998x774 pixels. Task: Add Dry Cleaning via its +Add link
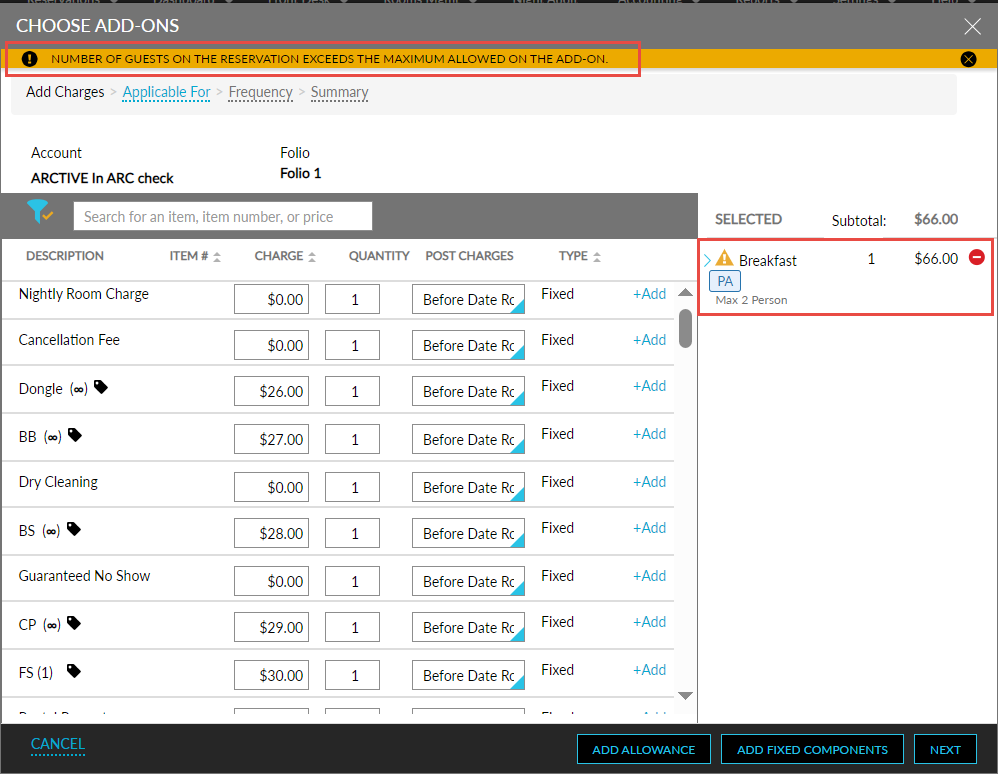[x=649, y=481]
